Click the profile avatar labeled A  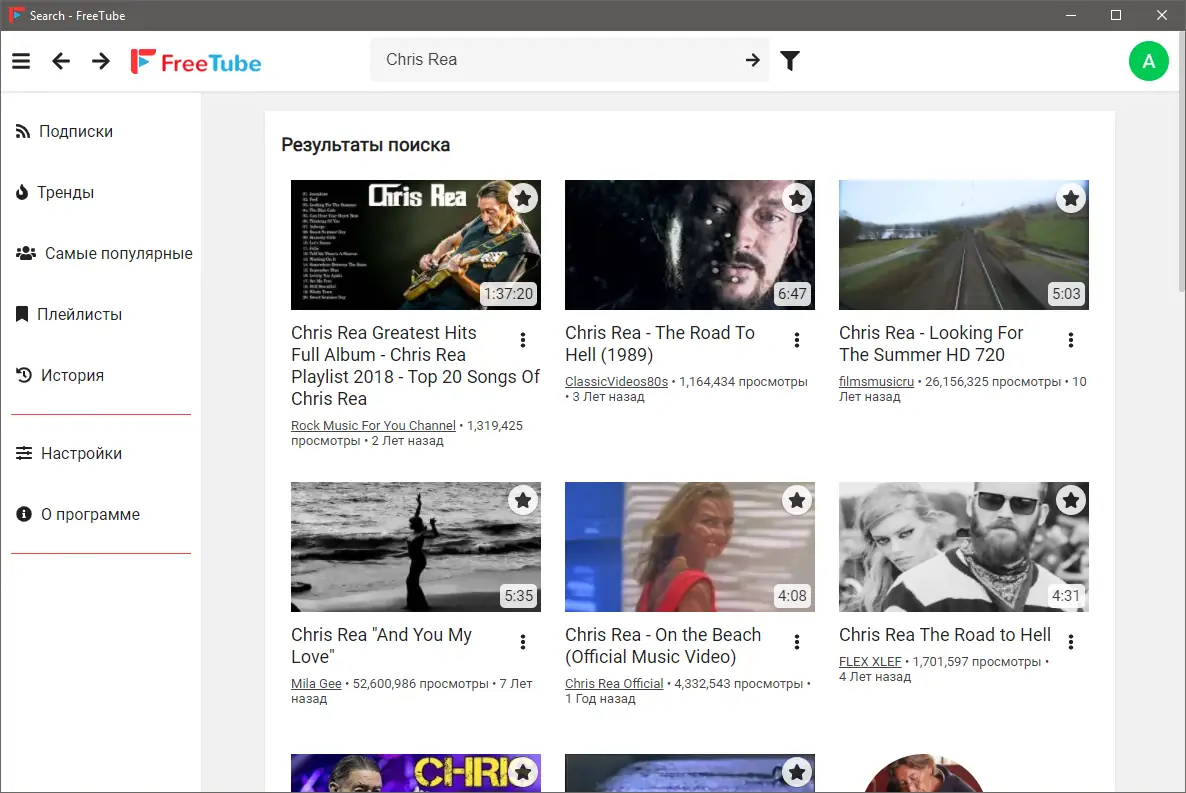[1148, 61]
